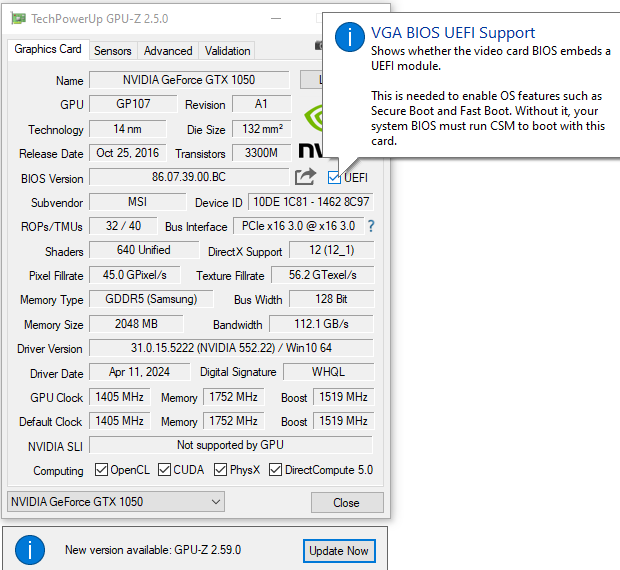This screenshot has width=620, height=570.
Task: Click the Memory Type value GDDR5 (Samsung)
Action: 151,299
